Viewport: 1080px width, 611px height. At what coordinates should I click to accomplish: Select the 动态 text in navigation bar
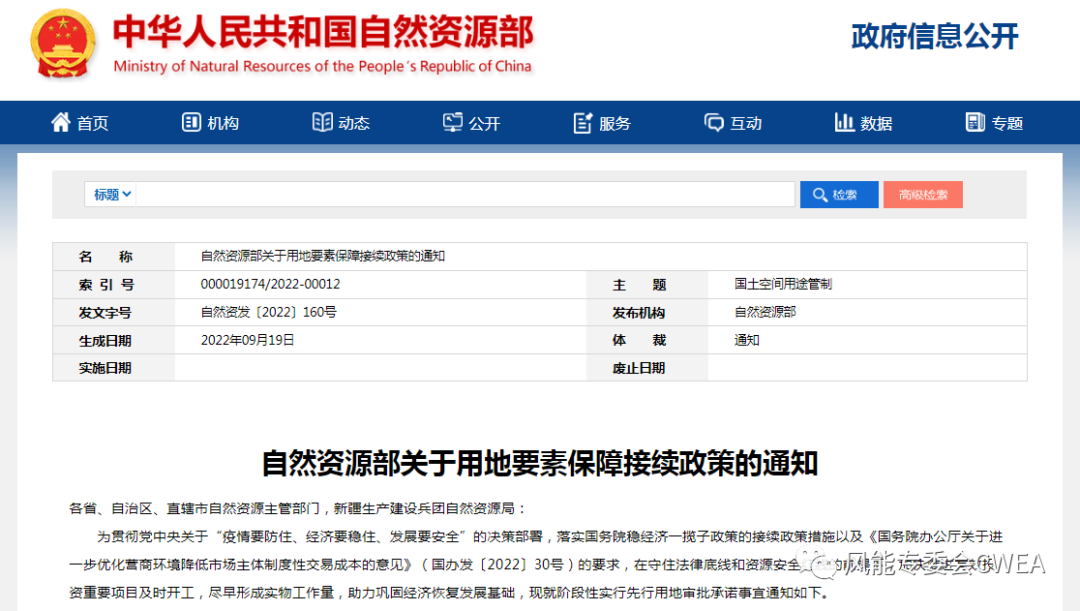354,123
